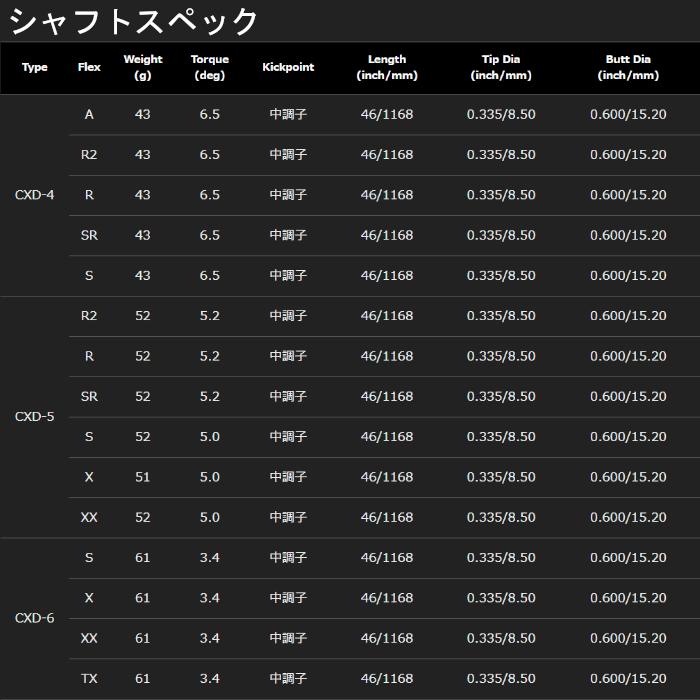Click weight 61 in the TX row
Screen dimensions: 700x700
(143, 679)
